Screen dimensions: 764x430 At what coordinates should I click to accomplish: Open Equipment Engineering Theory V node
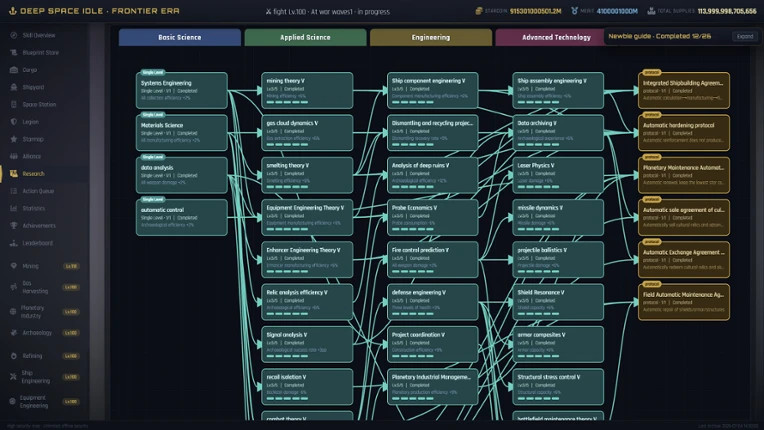pos(307,217)
